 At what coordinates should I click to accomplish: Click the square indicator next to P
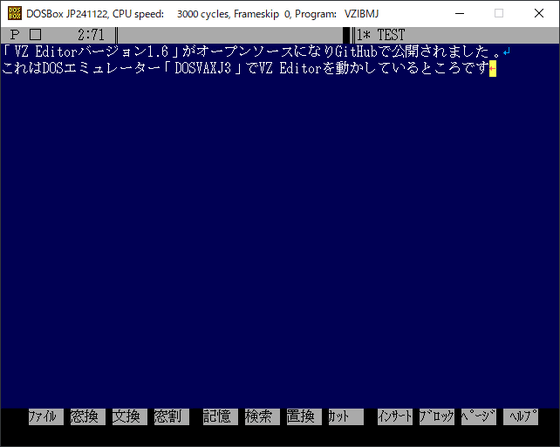pyautogui.click(x=35, y=35)
